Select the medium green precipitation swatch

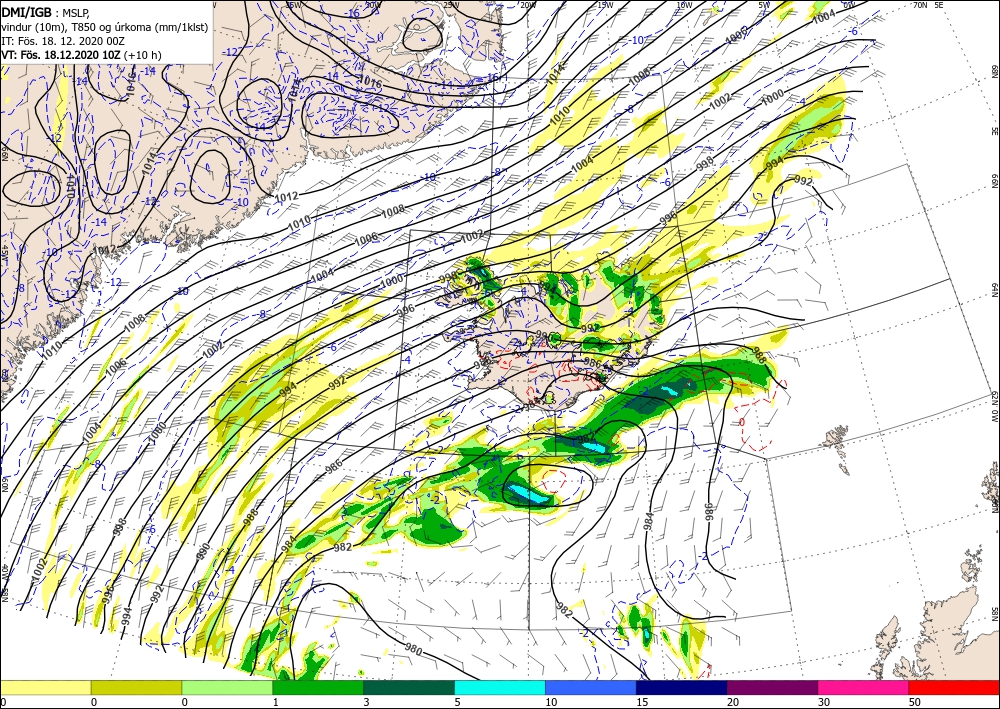318,687
